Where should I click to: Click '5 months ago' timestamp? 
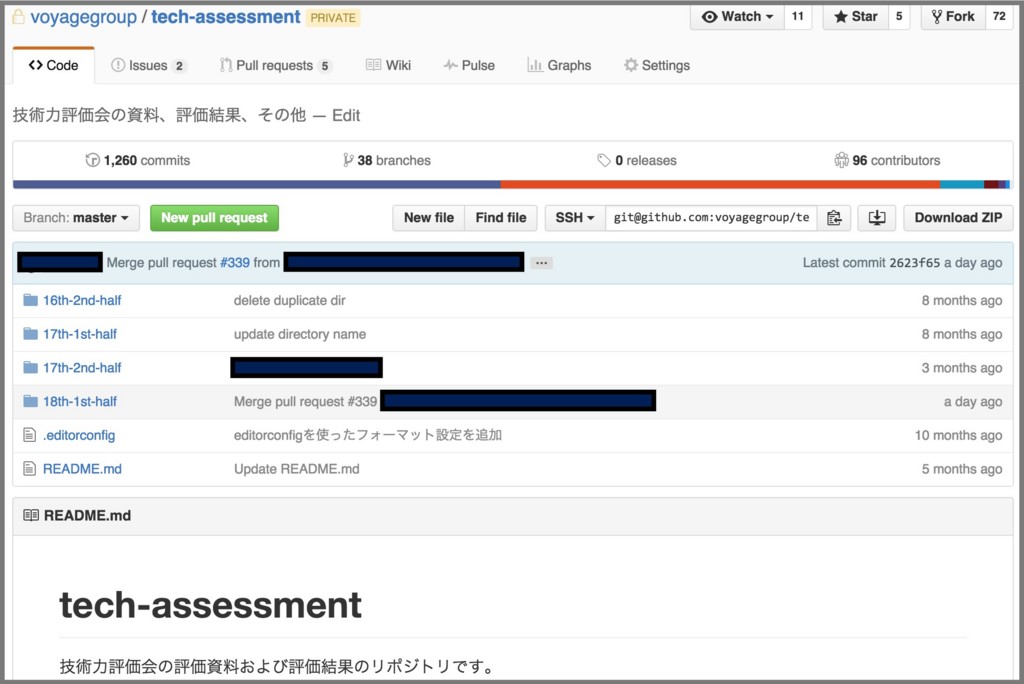[x=961, y=468]
